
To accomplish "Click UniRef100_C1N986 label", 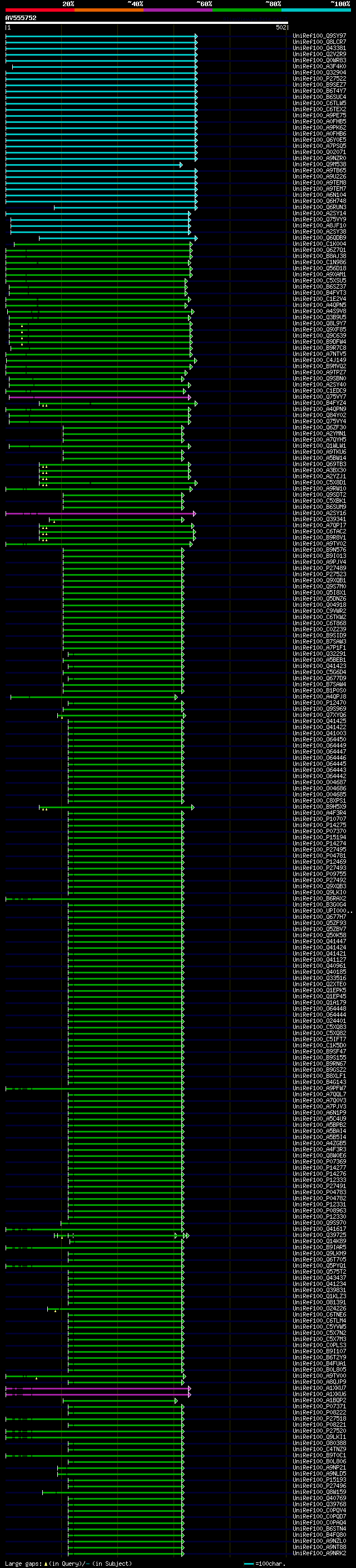I will [319, 263].
